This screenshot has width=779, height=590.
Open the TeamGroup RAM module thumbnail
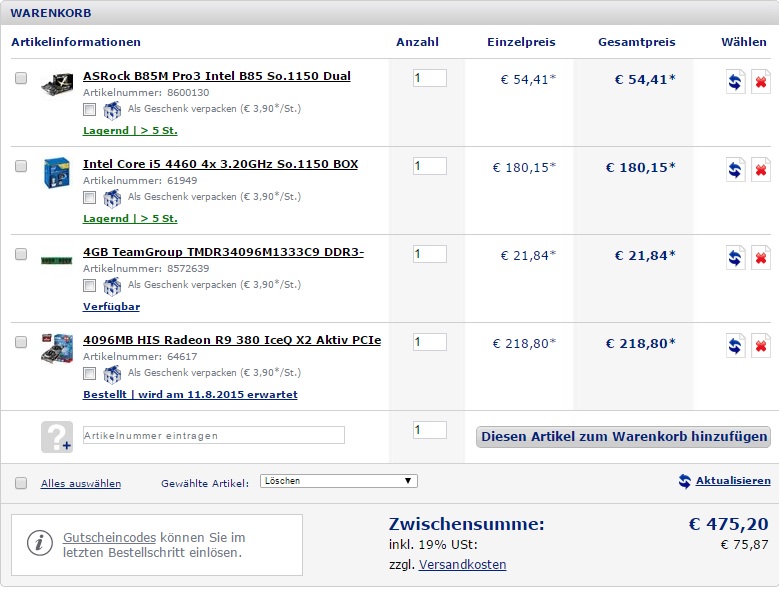coord(57,260)
